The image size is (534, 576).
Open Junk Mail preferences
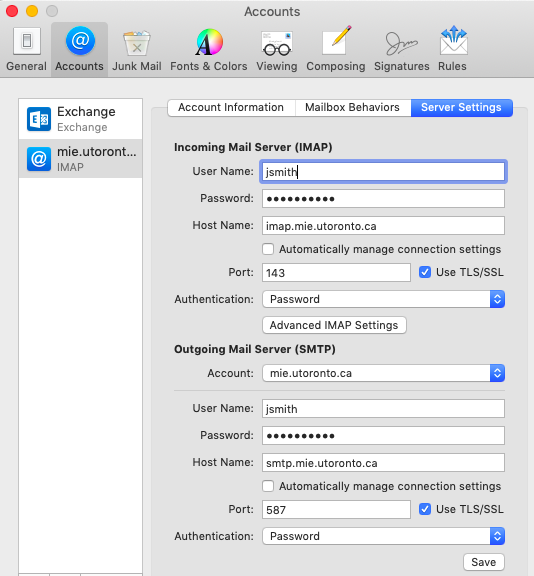coord(137,49)
